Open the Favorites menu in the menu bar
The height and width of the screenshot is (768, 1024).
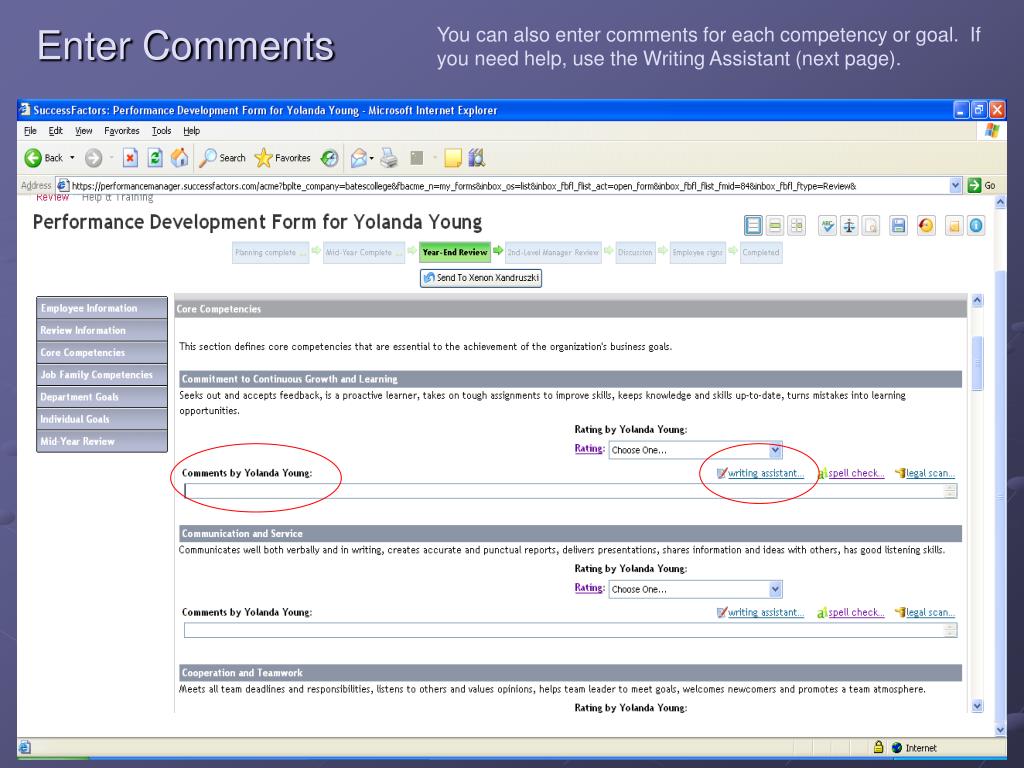[121, 131]
